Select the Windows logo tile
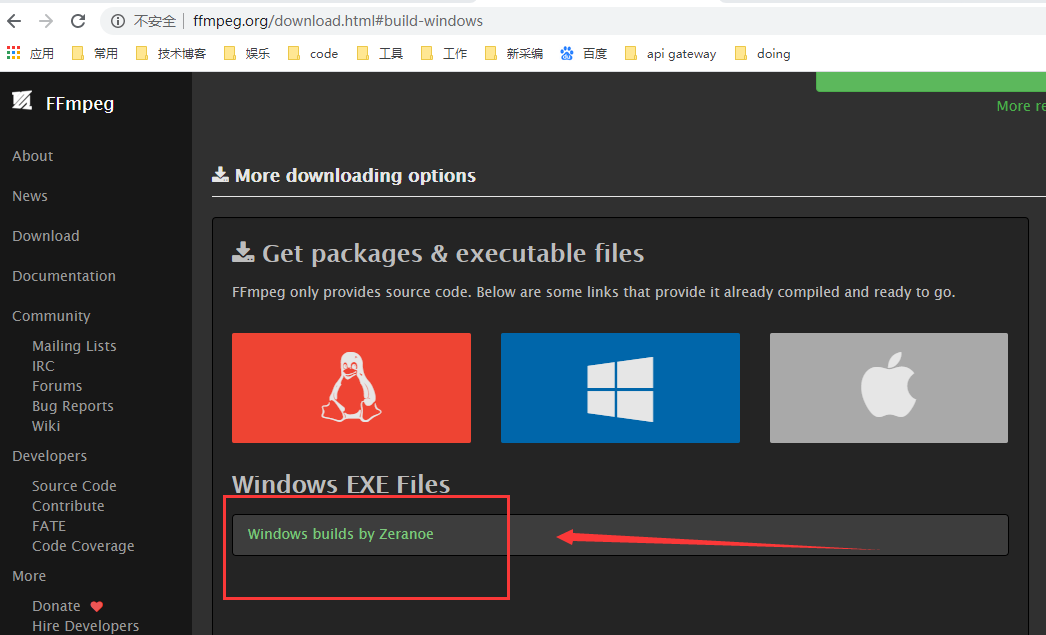The width and height of the screenshot is (1046, 635). [620, 388]
